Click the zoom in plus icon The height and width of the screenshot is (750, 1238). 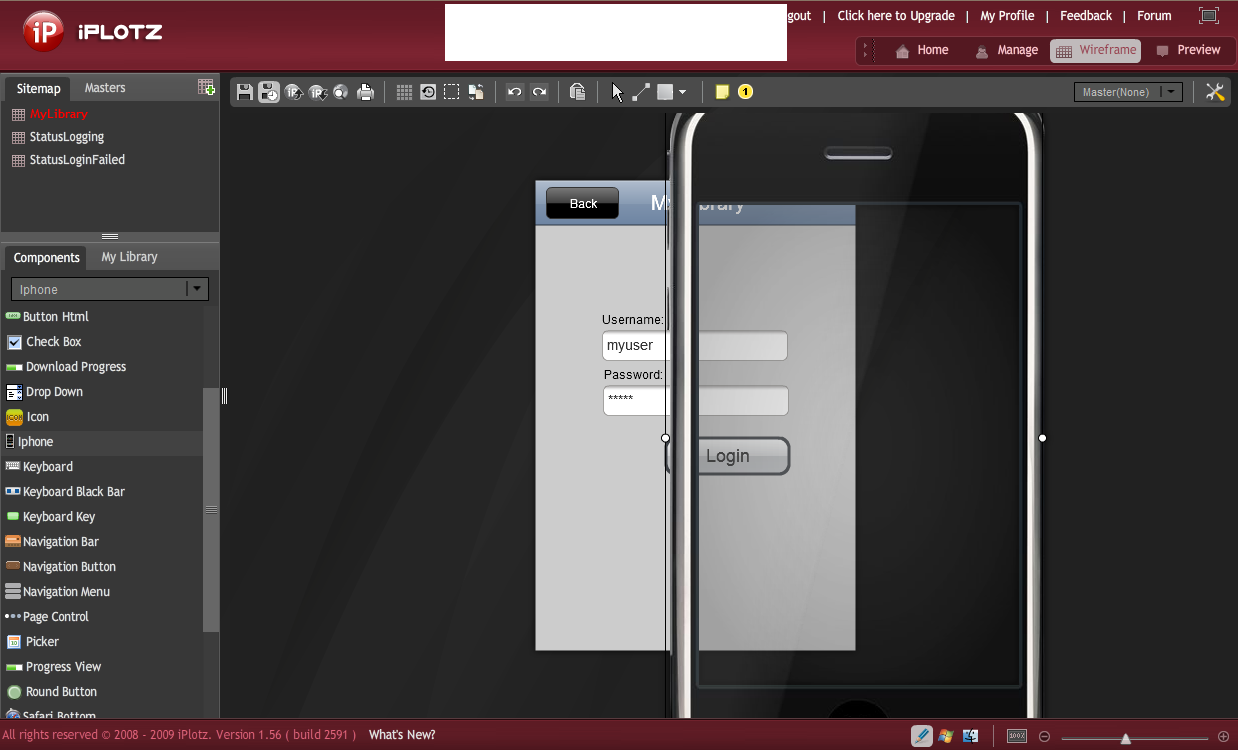[1223, 737]
